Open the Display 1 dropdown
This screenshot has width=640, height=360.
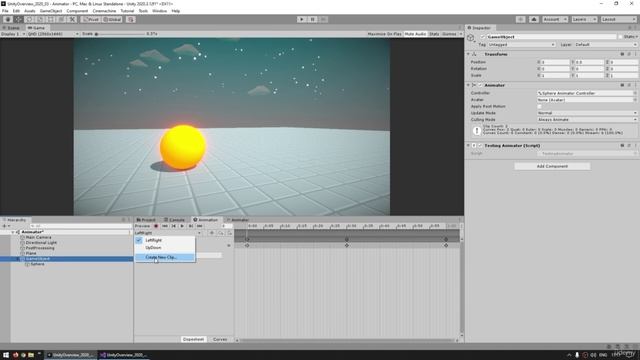[13, 34]
